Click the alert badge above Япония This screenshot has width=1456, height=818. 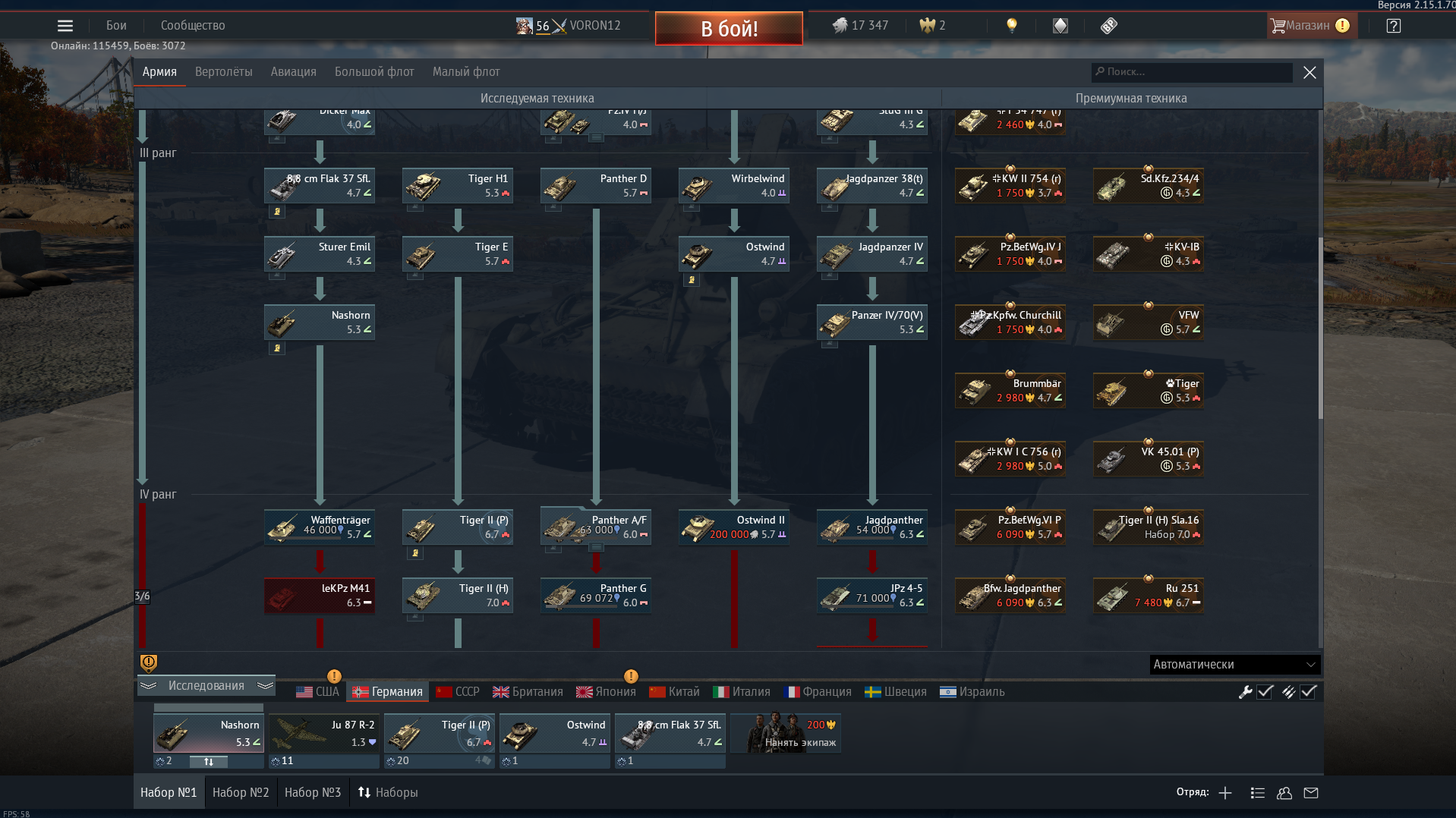(631, 676)
